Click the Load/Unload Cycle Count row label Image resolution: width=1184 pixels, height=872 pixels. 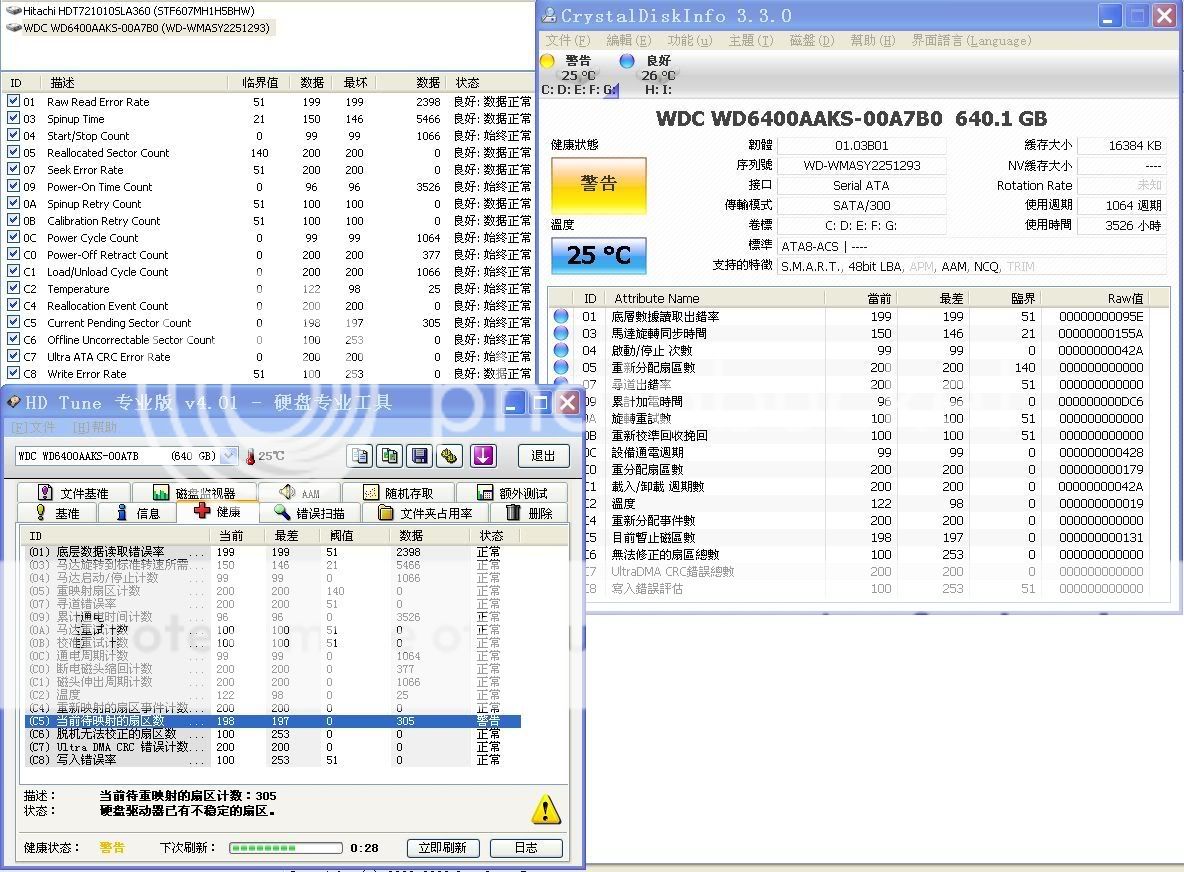(107, 272)
